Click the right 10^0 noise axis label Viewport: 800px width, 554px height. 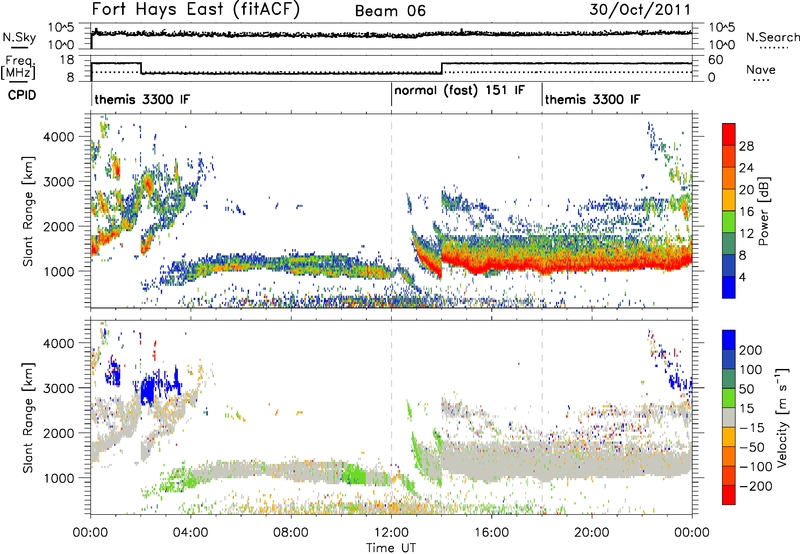point(722,45)
